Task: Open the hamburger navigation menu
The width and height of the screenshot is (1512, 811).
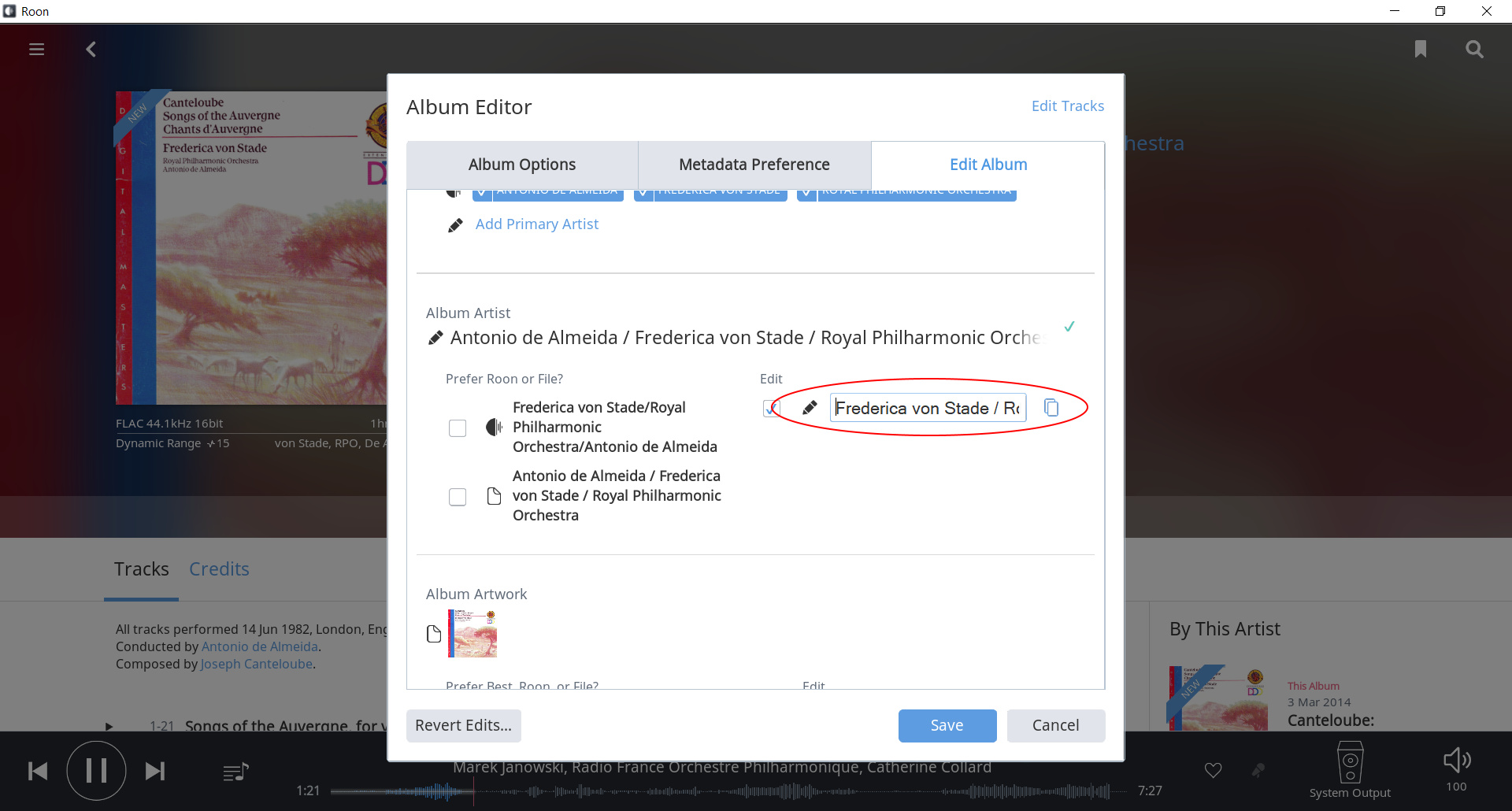Action: [36, 50]
